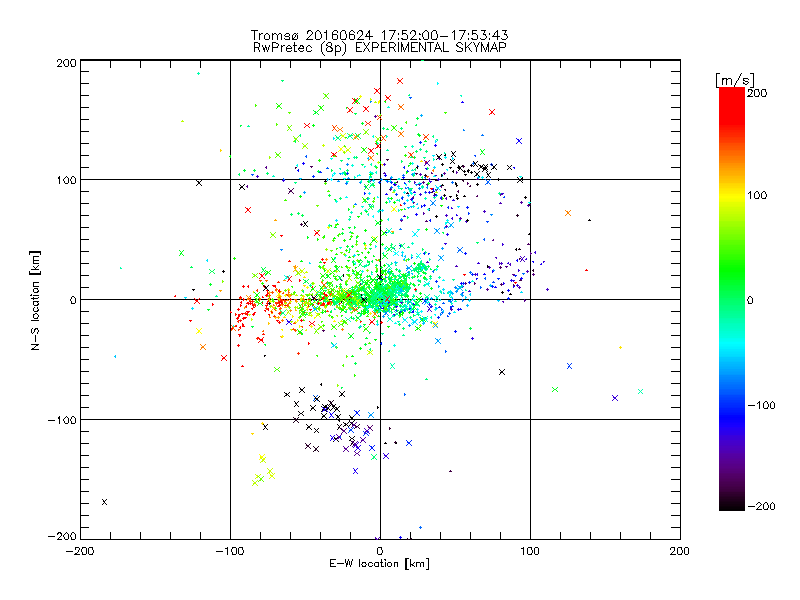Click the colorbar tick label '-100'
This screenshot has width=800, height=600.
761,406
